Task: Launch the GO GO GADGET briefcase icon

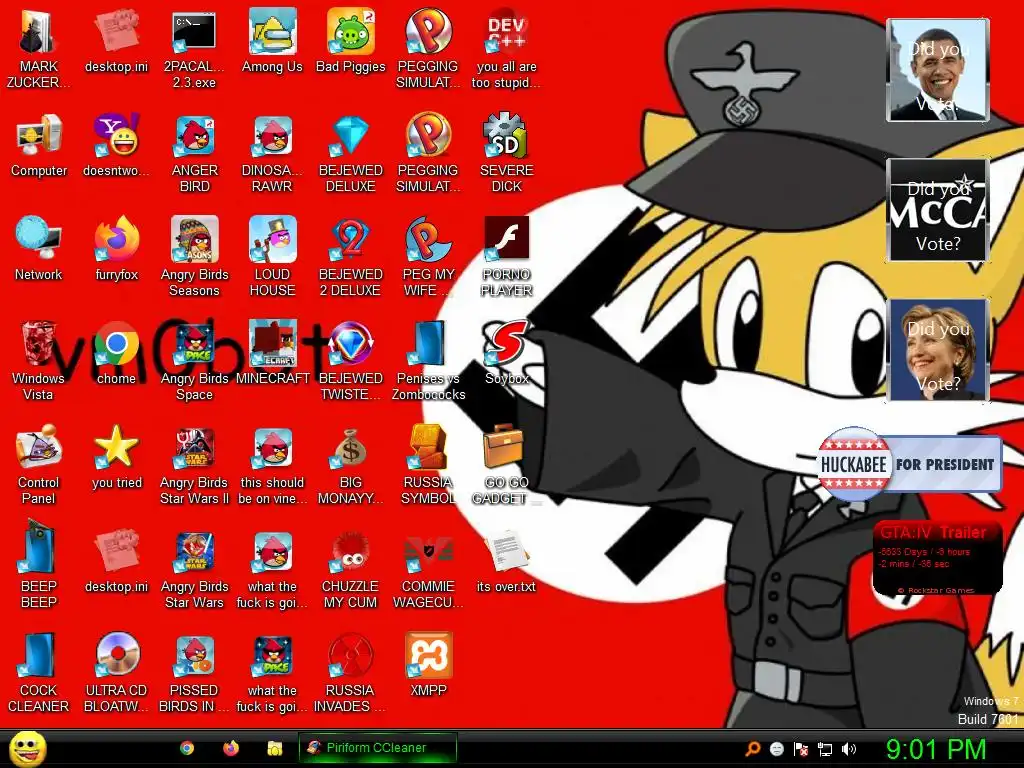Action: coord(506,464)
